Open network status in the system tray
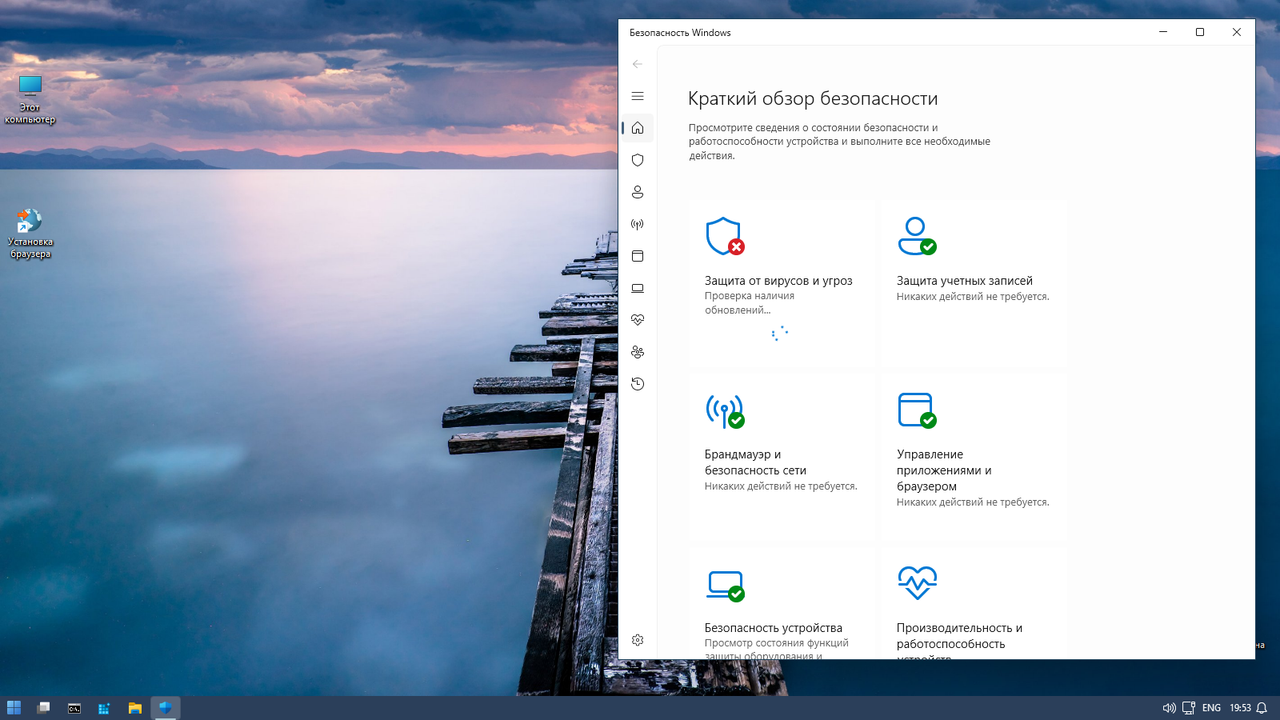Image resolution: width=1280 pixels, height=720 pixels. (1189, 708)
